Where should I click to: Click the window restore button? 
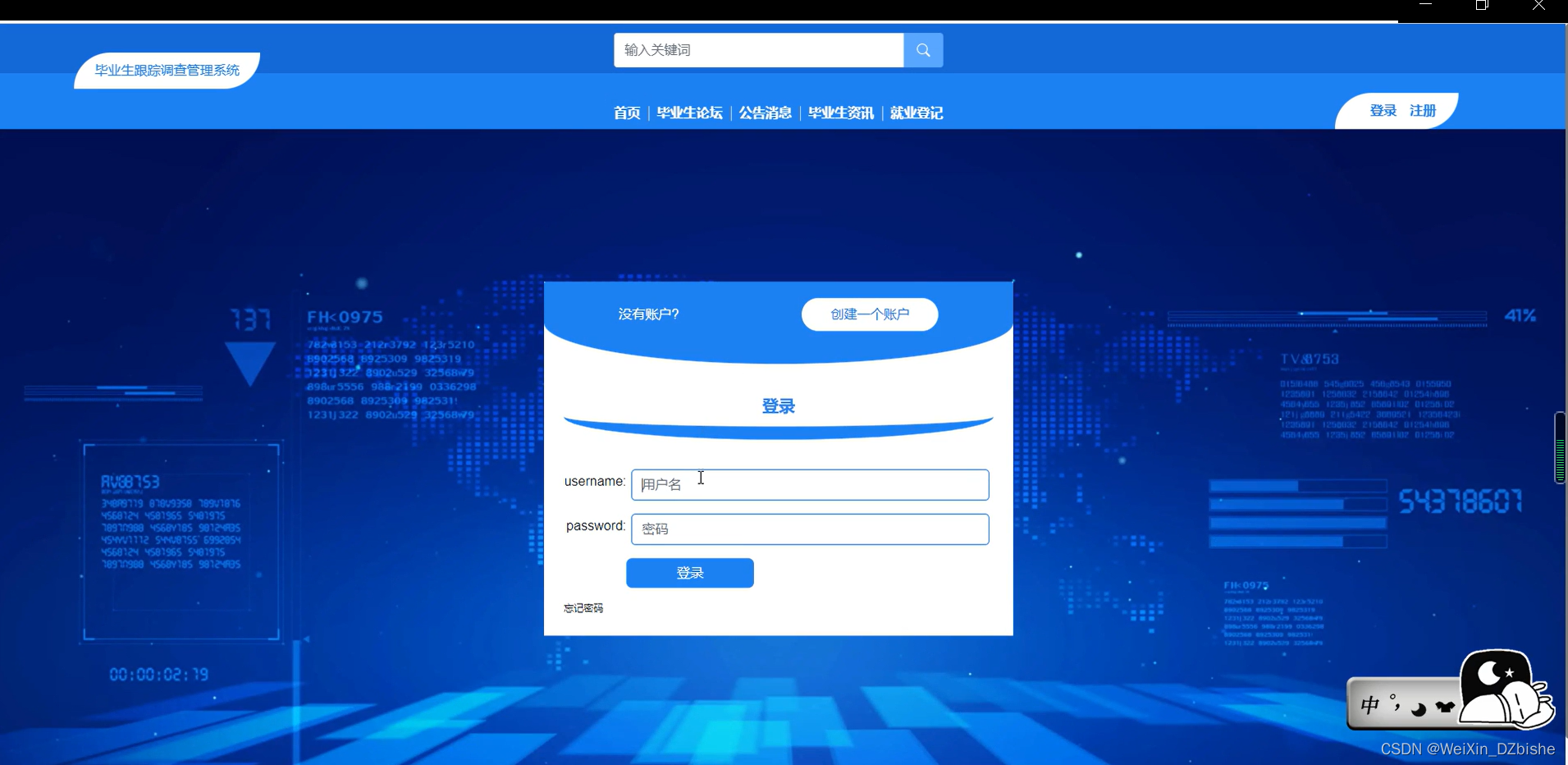(1482, 6)
